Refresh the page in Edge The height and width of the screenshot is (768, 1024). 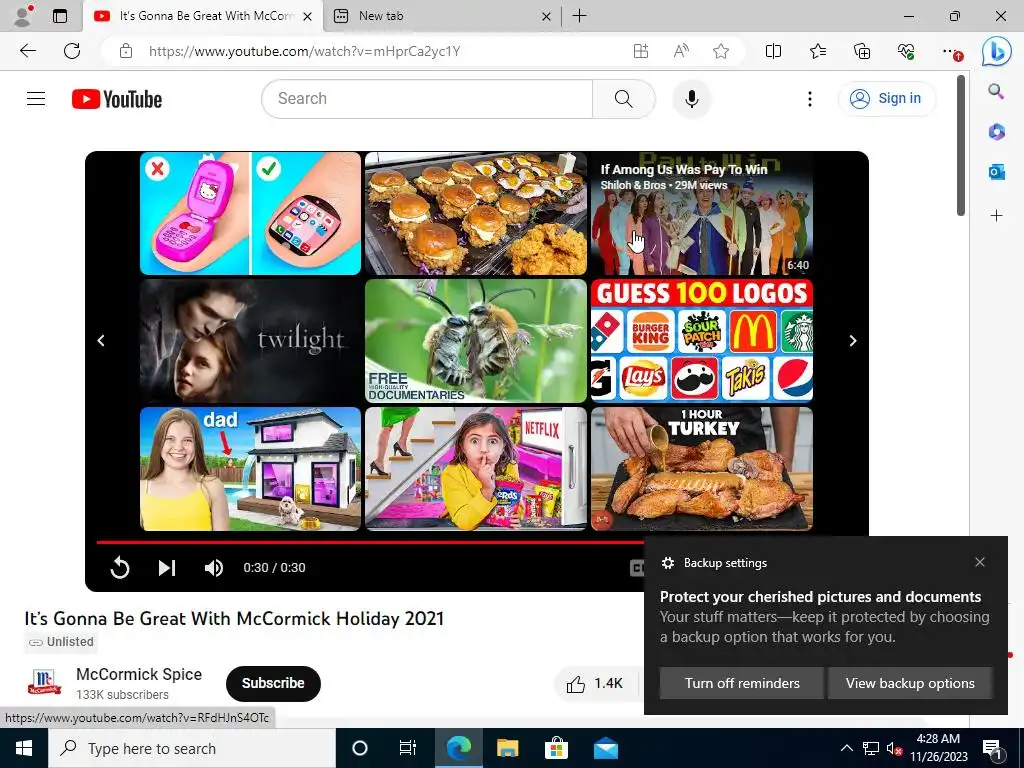(72, 51)
